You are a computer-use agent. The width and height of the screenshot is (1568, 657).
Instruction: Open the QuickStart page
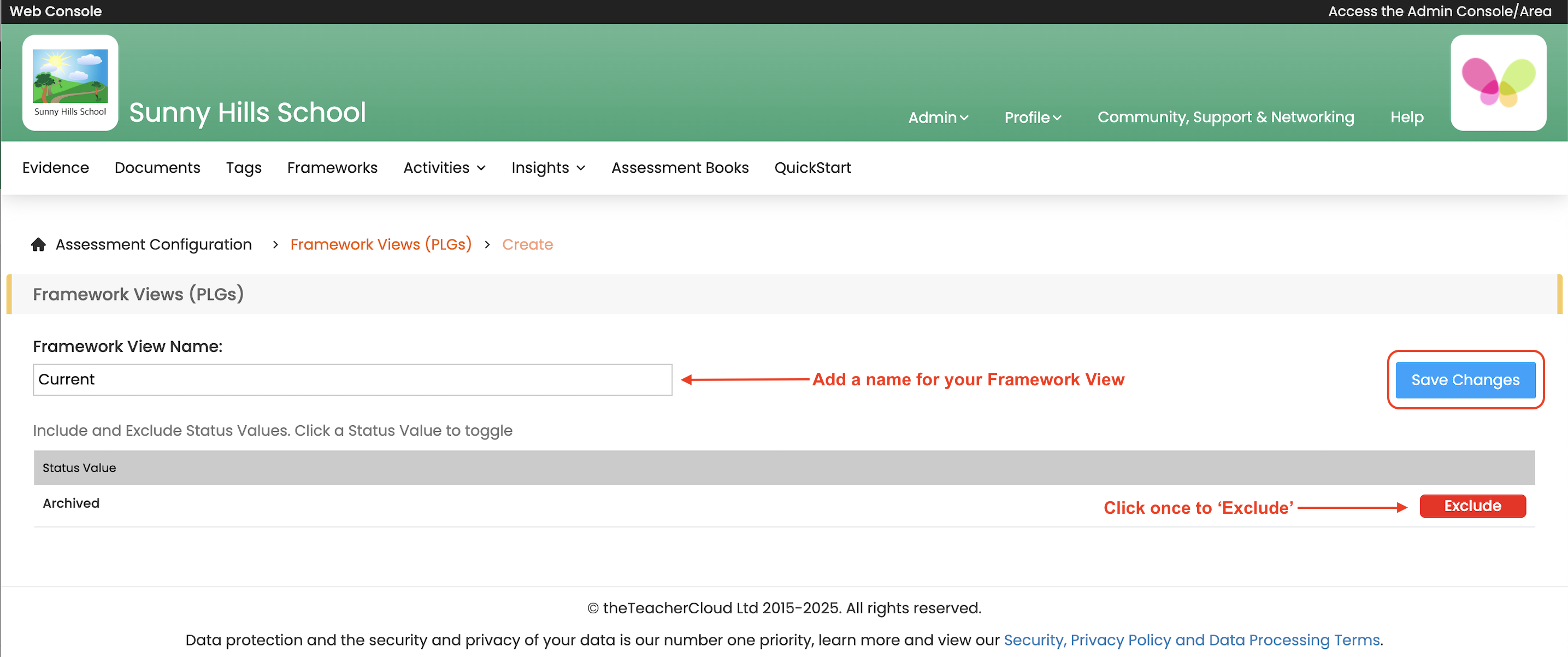tap(812, 167)
